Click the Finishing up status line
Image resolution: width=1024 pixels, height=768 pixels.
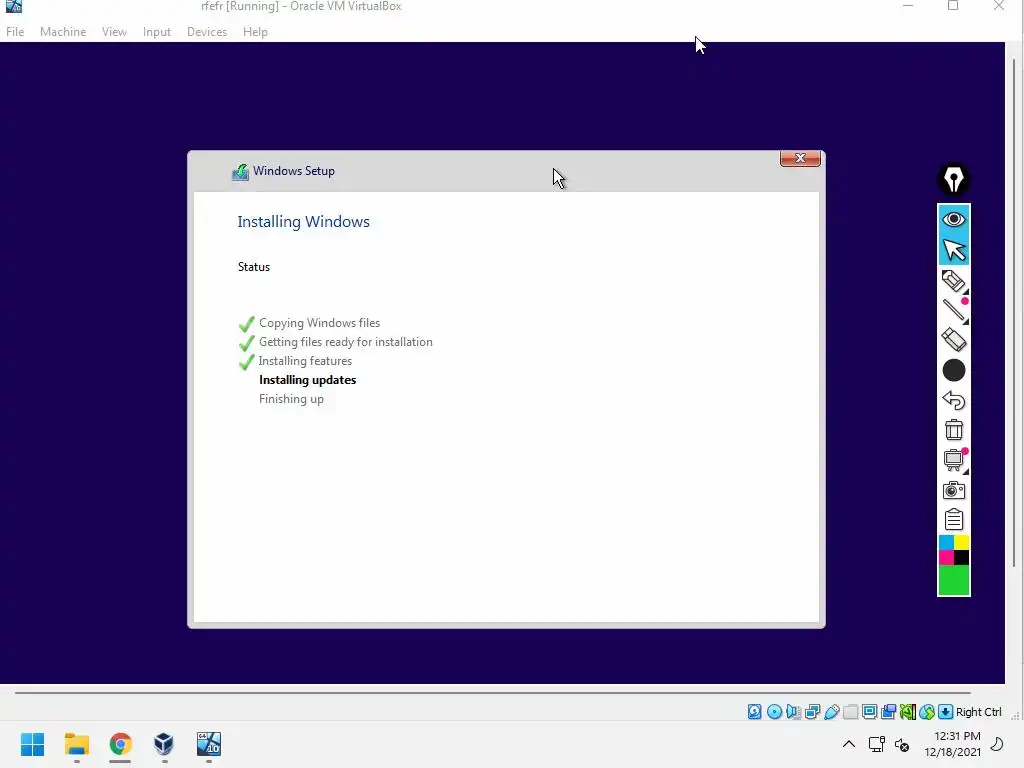coord(291,398)
